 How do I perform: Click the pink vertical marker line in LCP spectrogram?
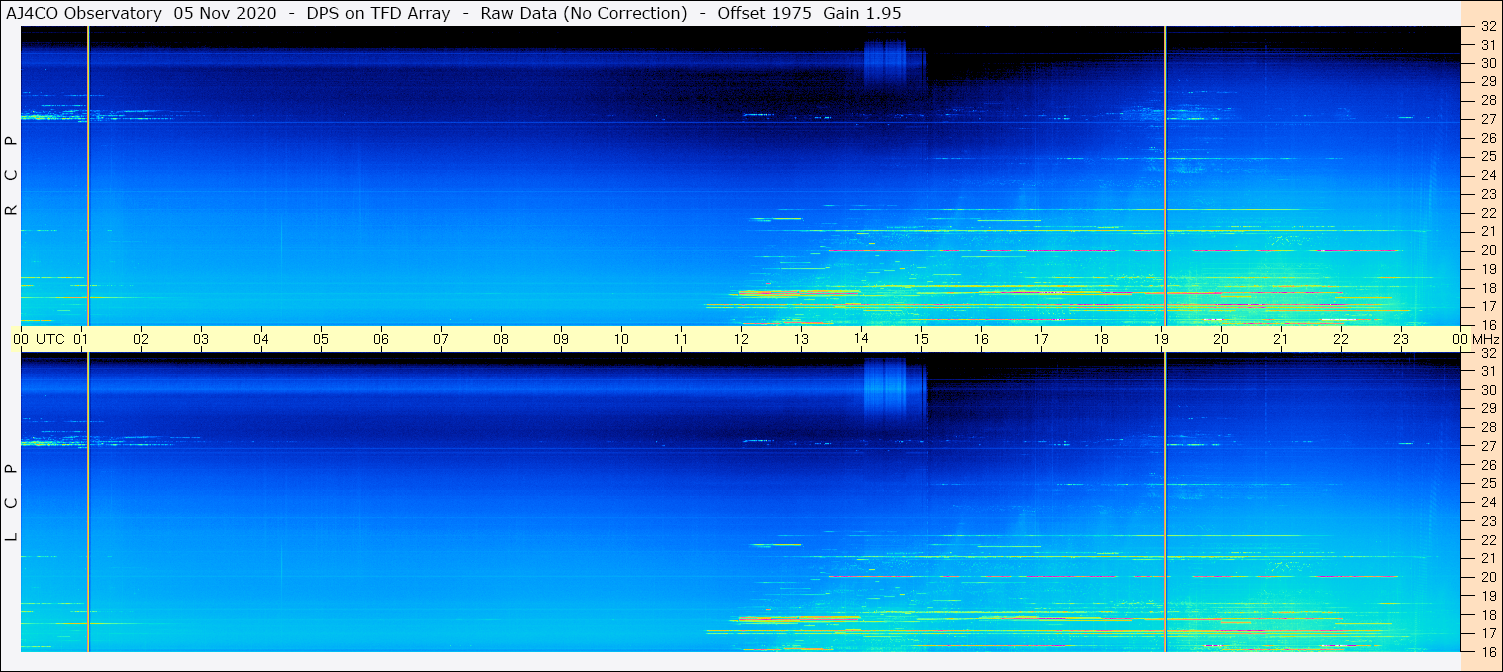click(1165, 502)
